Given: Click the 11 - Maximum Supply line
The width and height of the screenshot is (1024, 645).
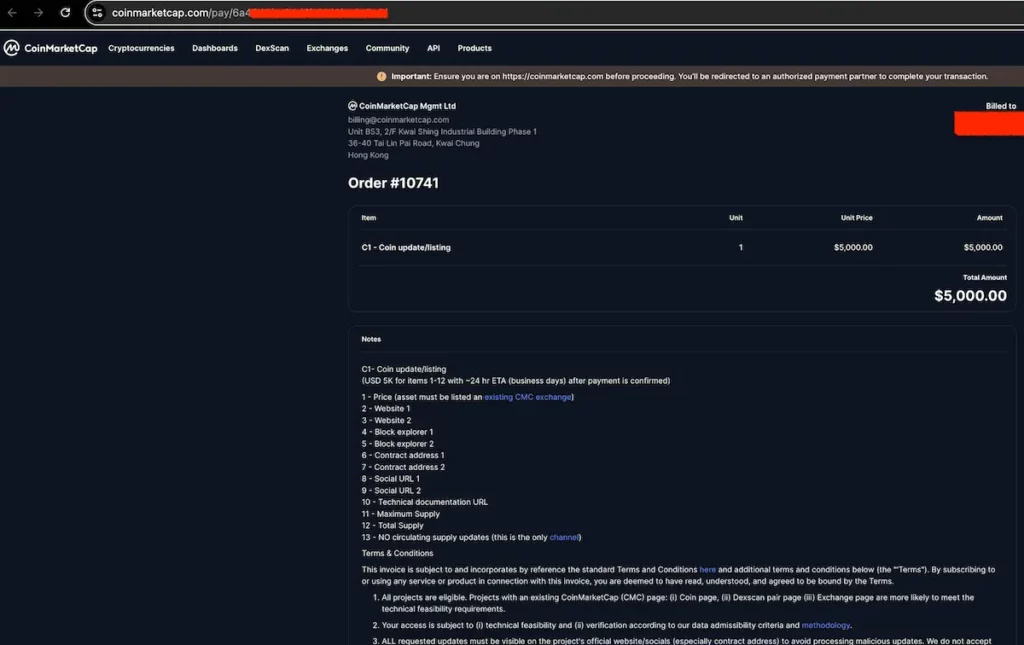Looking at the screenshot, I should (x=400, y=514).
